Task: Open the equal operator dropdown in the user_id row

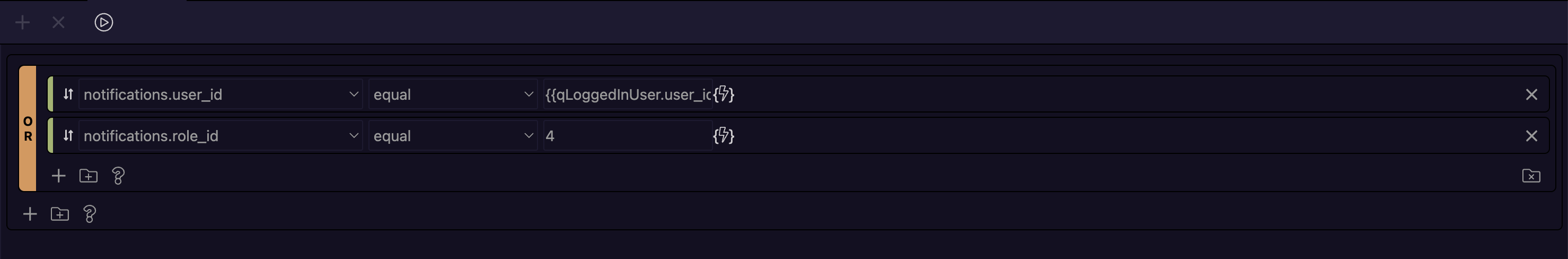Action: (x=453, y=94)
